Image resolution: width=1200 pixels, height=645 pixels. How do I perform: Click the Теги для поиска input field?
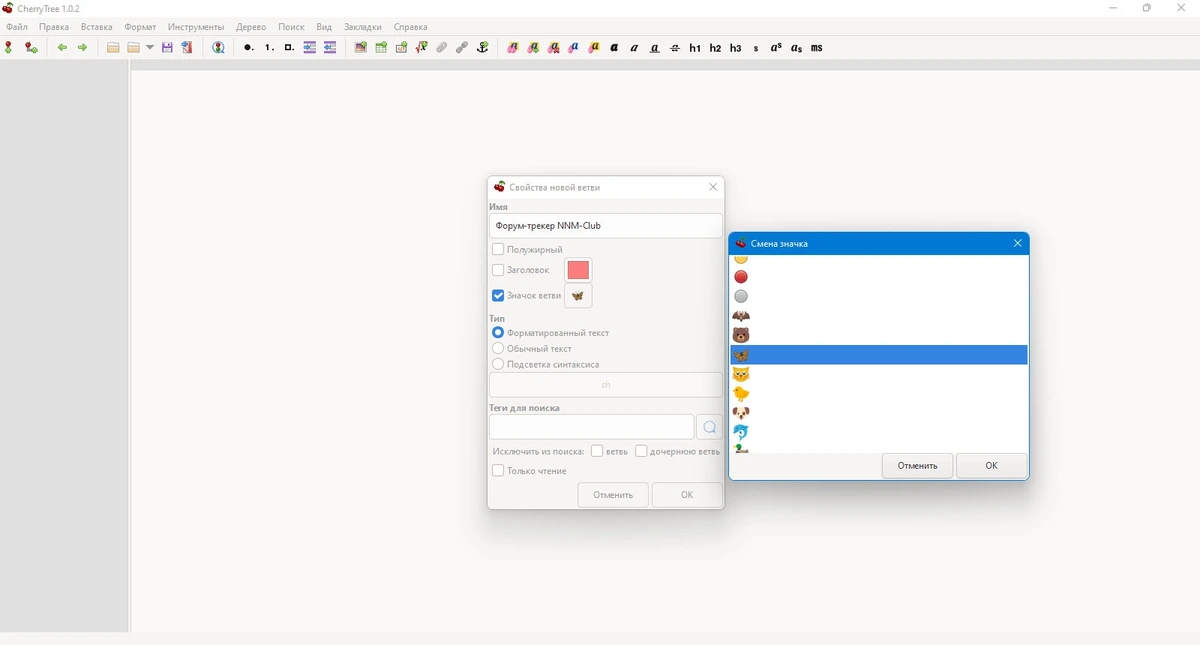coord(591,427)
